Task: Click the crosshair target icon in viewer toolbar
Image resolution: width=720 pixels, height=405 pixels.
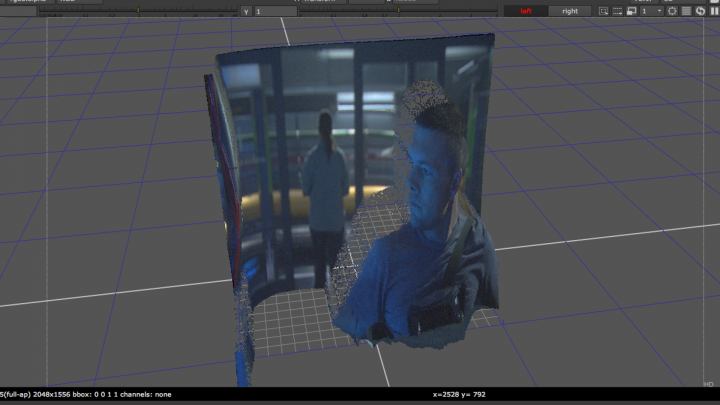Action: [672, 11]
